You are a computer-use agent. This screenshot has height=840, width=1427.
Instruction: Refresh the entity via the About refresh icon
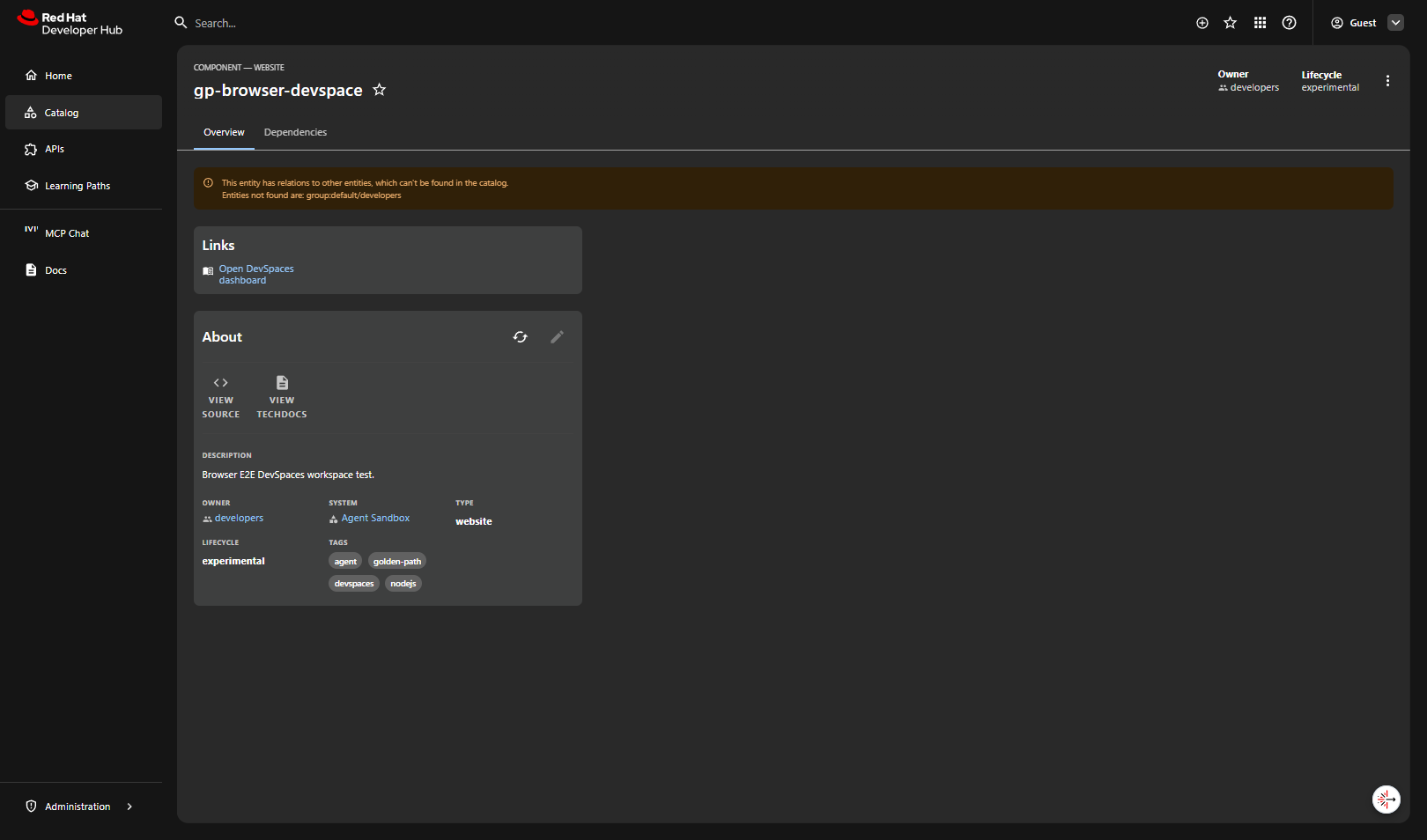pos(521,337)
